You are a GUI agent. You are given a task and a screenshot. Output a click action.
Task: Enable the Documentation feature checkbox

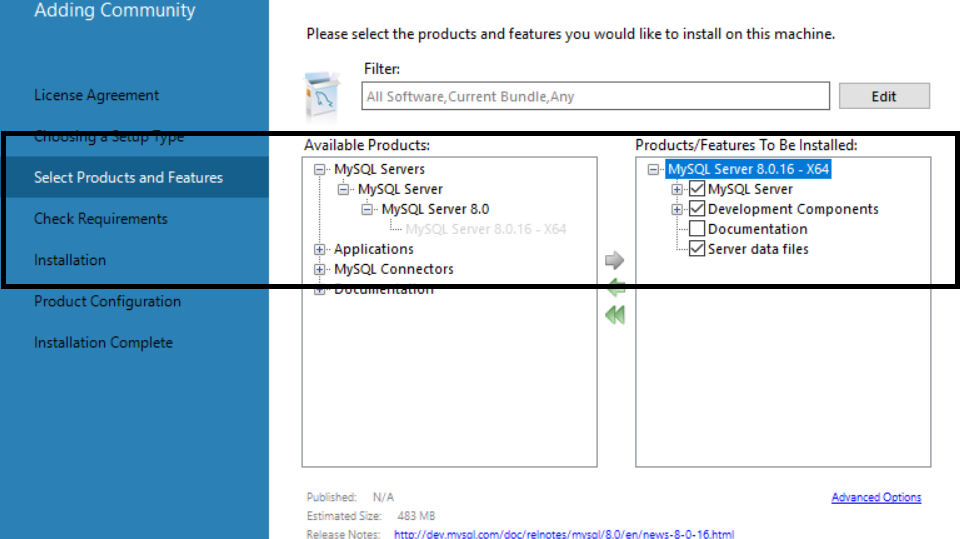point(696,229)
